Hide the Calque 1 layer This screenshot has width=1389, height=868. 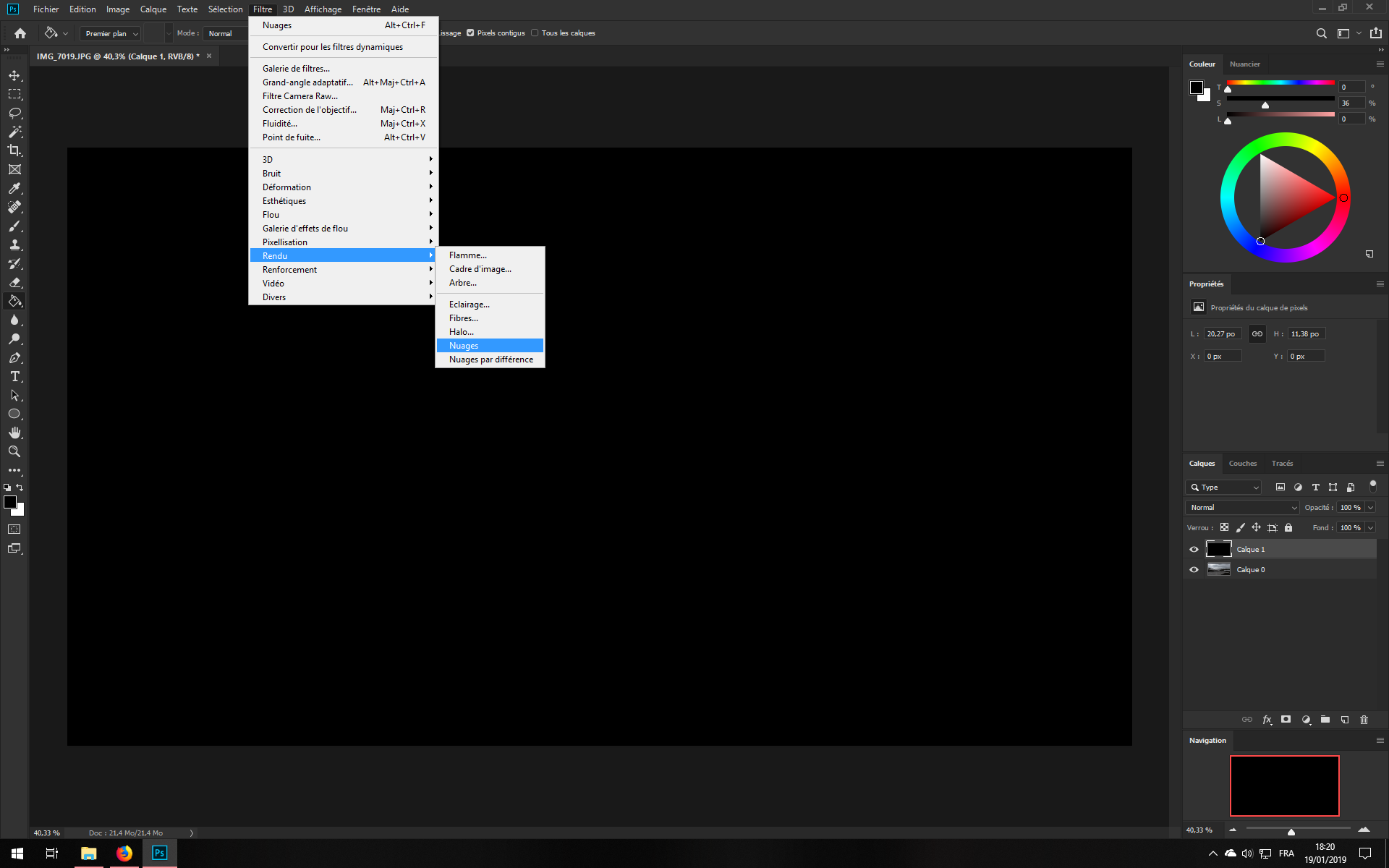(1194, 550)
